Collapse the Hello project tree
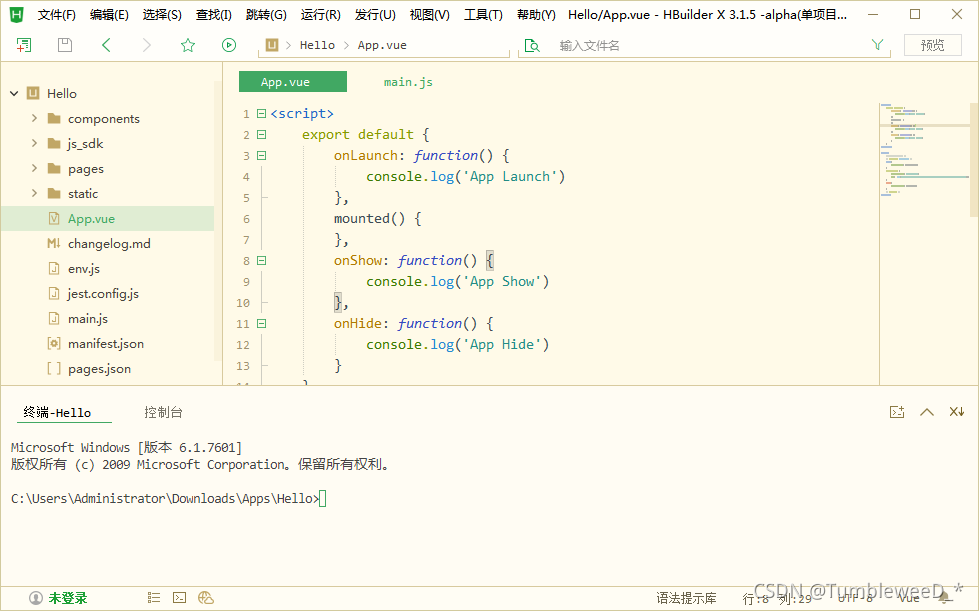979x611 pixels. (x=13, y=93)
